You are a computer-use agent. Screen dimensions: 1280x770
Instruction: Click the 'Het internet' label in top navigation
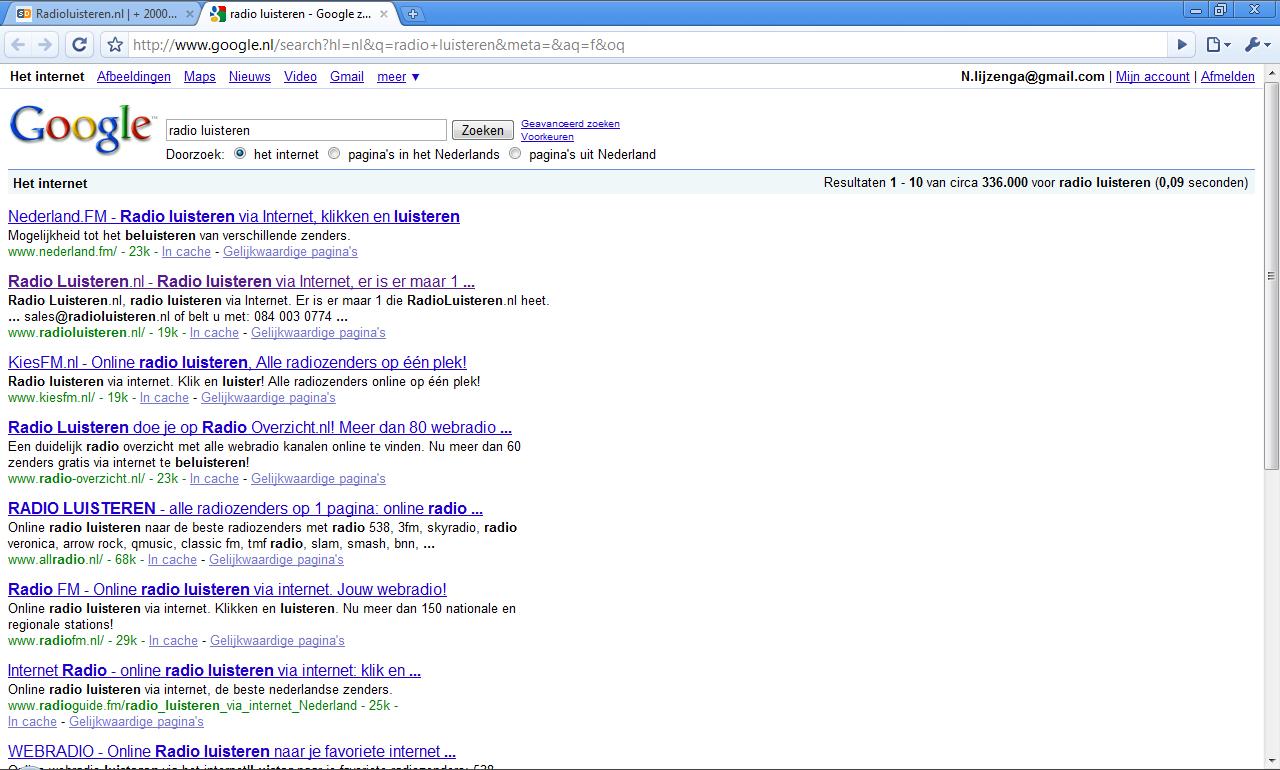pos(47,77)
